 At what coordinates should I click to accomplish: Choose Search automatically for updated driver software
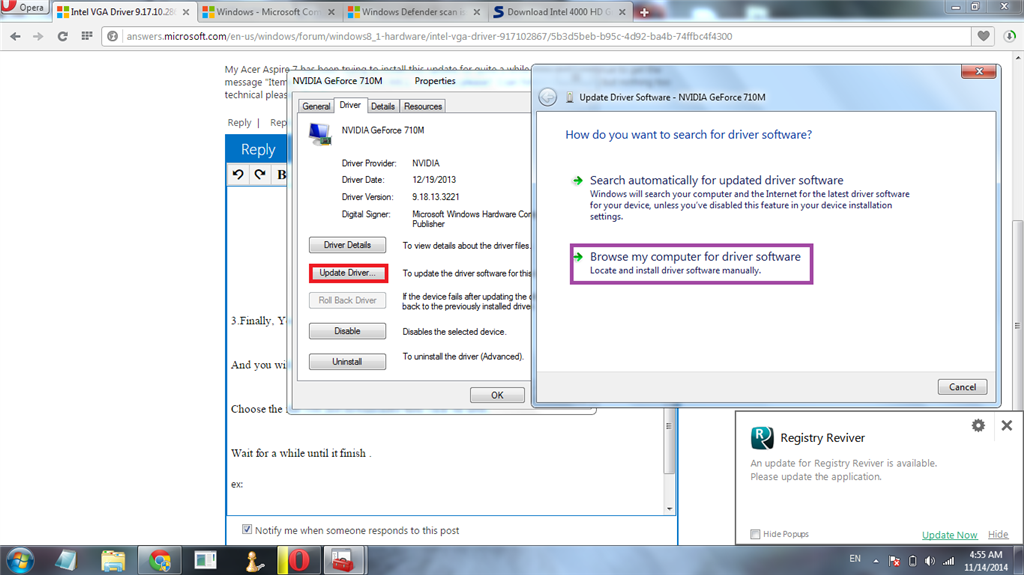coord(716,180)
